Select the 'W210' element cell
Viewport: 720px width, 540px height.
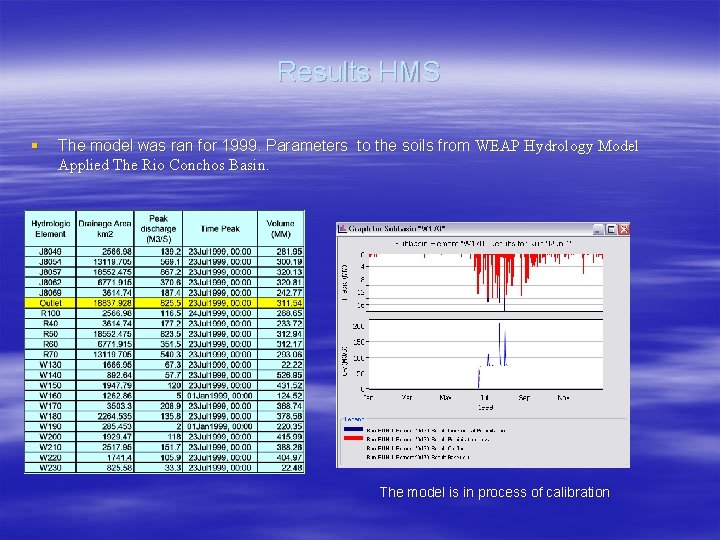point(51,447)
